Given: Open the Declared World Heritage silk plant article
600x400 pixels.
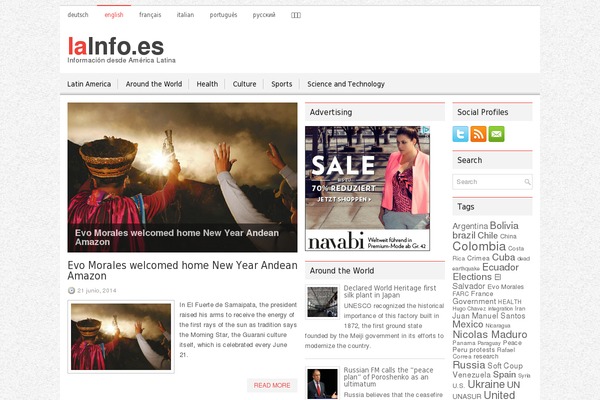Looking at the screenshot, I should 390,291.
